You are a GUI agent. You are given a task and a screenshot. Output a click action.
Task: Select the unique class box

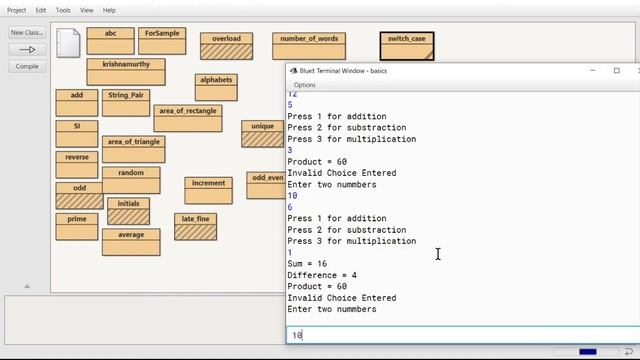(x=262, y=134)
